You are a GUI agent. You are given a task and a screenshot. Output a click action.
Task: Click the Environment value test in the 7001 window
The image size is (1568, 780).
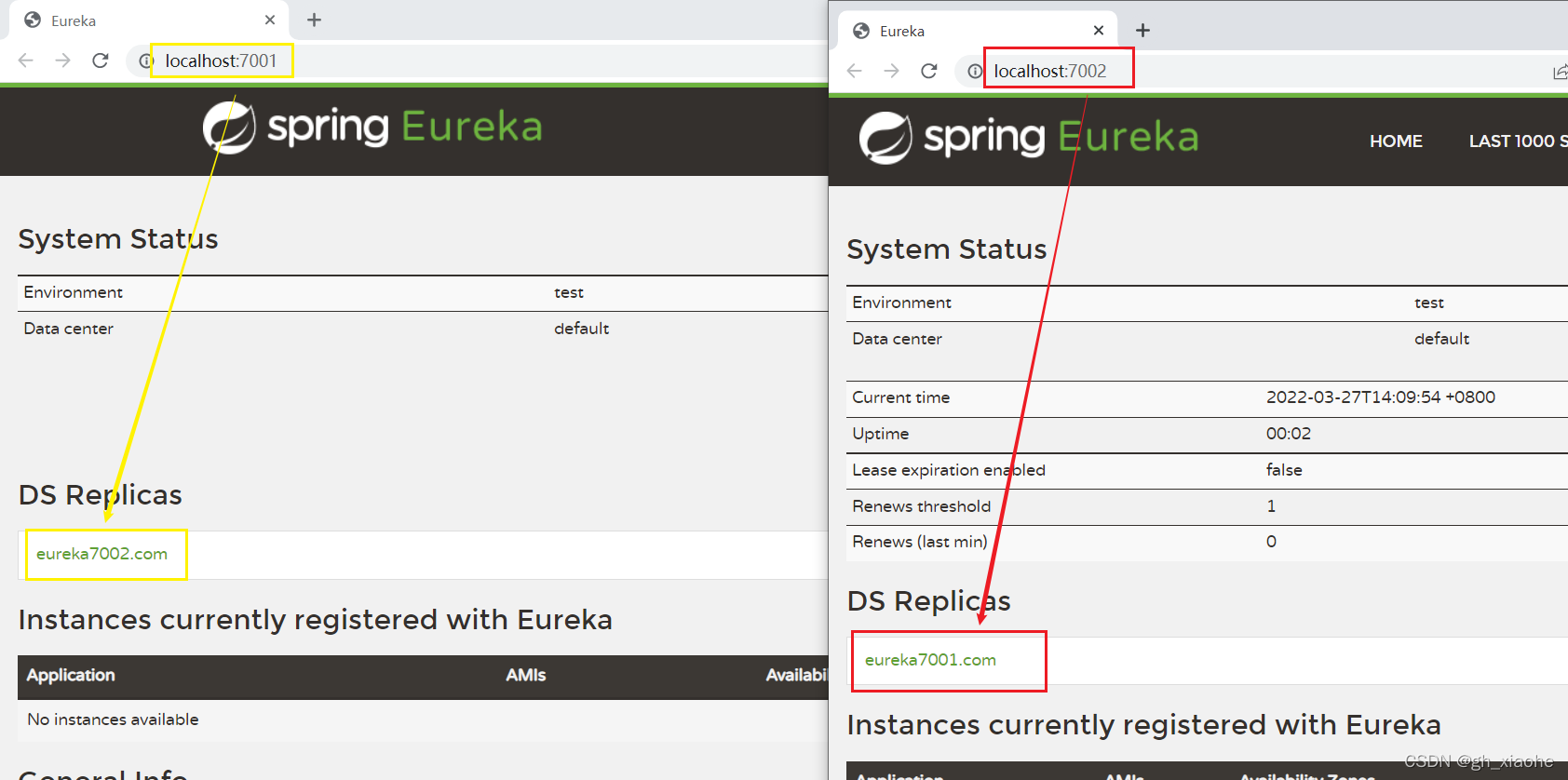(x=569, y=292)
